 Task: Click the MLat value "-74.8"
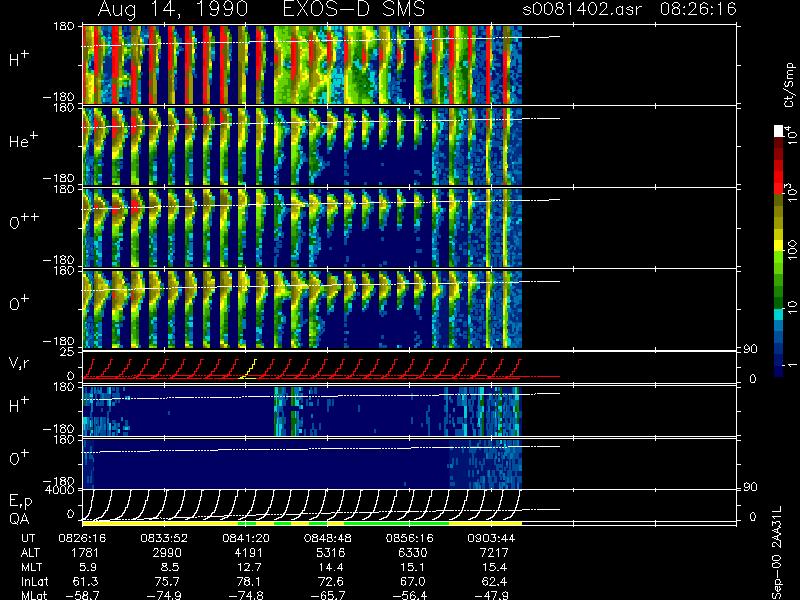(x=246, y=595)
